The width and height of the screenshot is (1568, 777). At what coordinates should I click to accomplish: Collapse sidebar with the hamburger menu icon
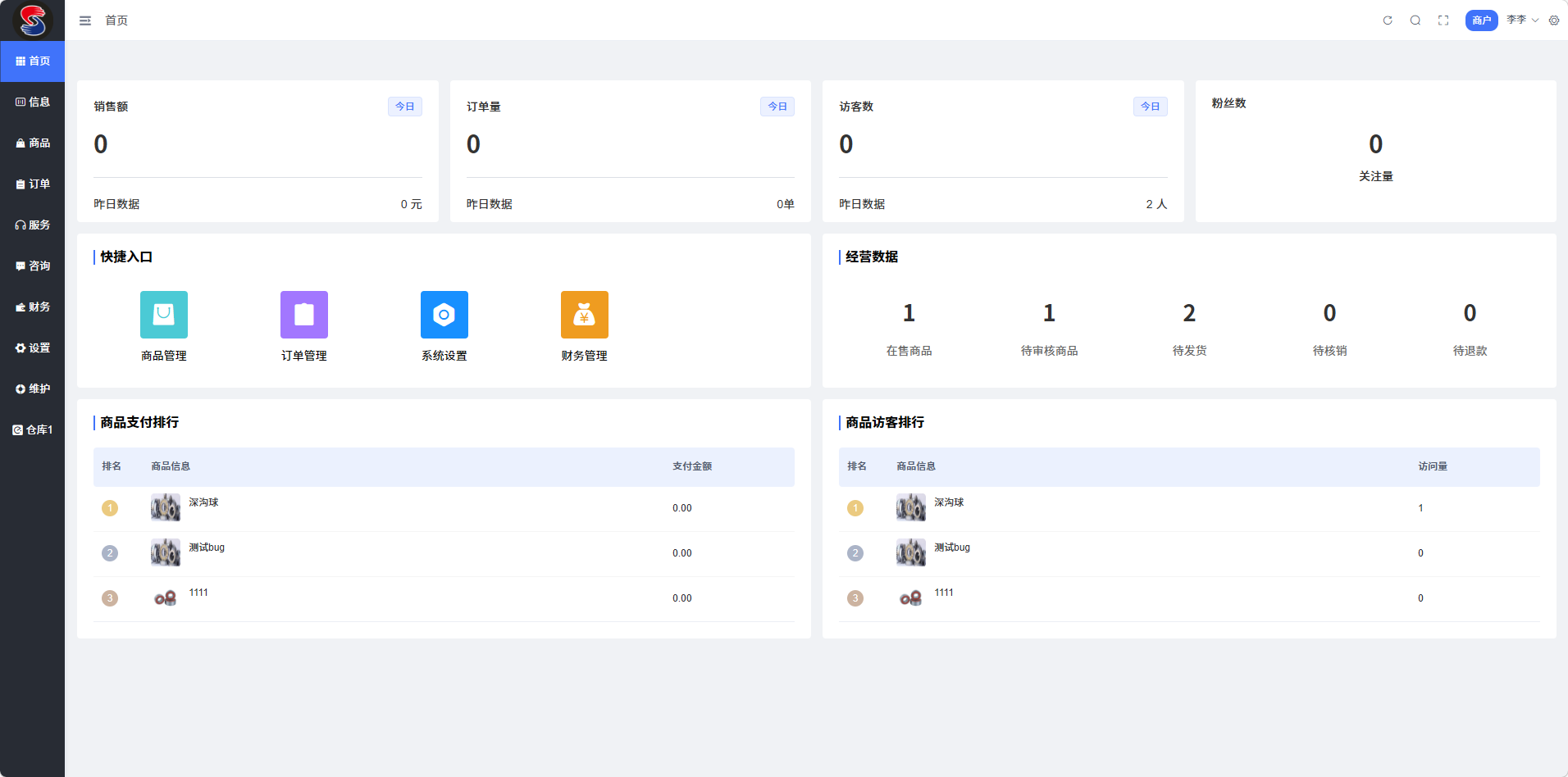point(85,20)
